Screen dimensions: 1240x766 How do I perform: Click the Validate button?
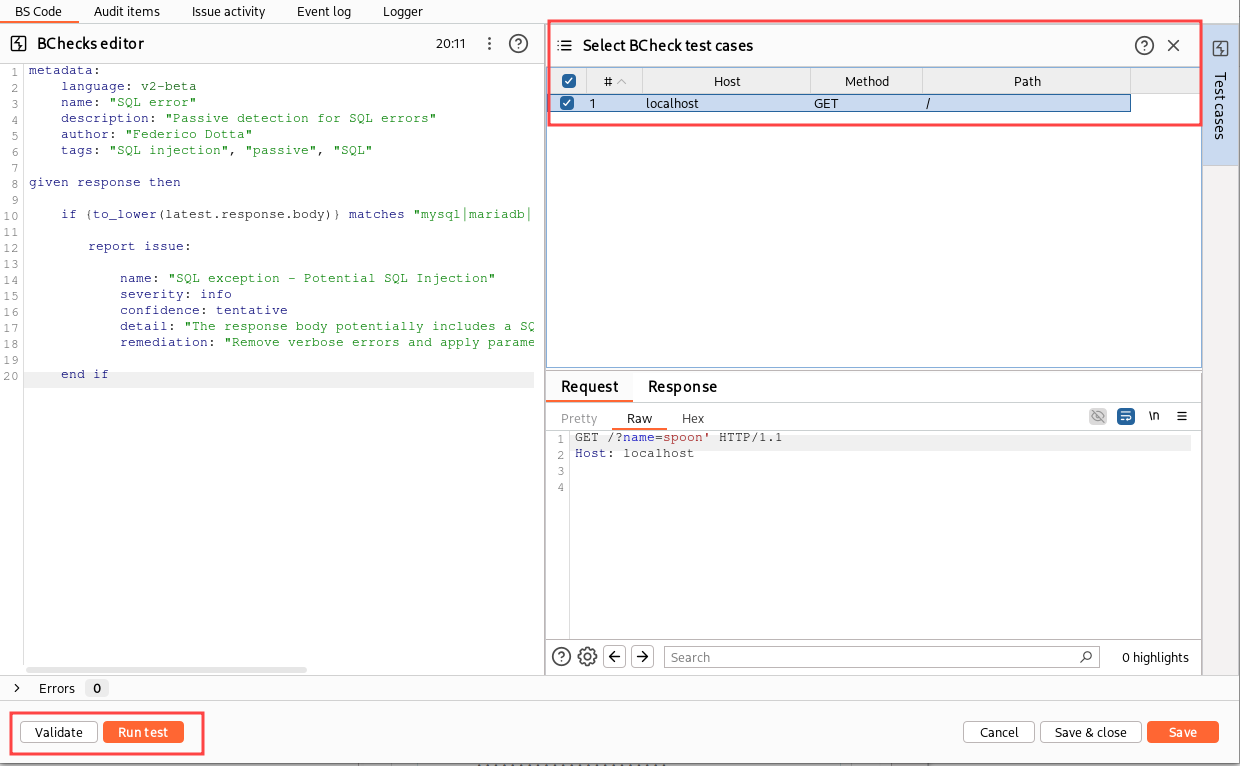click(x=59, y=732)
